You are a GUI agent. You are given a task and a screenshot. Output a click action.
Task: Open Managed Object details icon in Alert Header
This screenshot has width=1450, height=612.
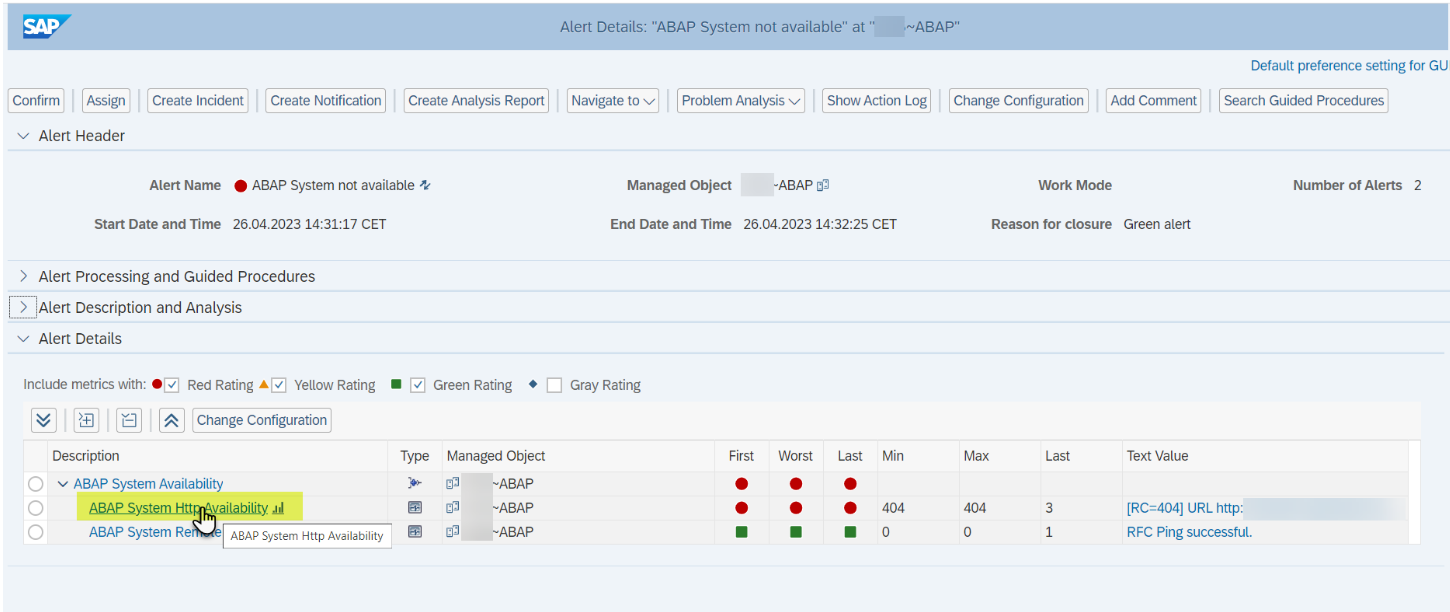(823, 185)
